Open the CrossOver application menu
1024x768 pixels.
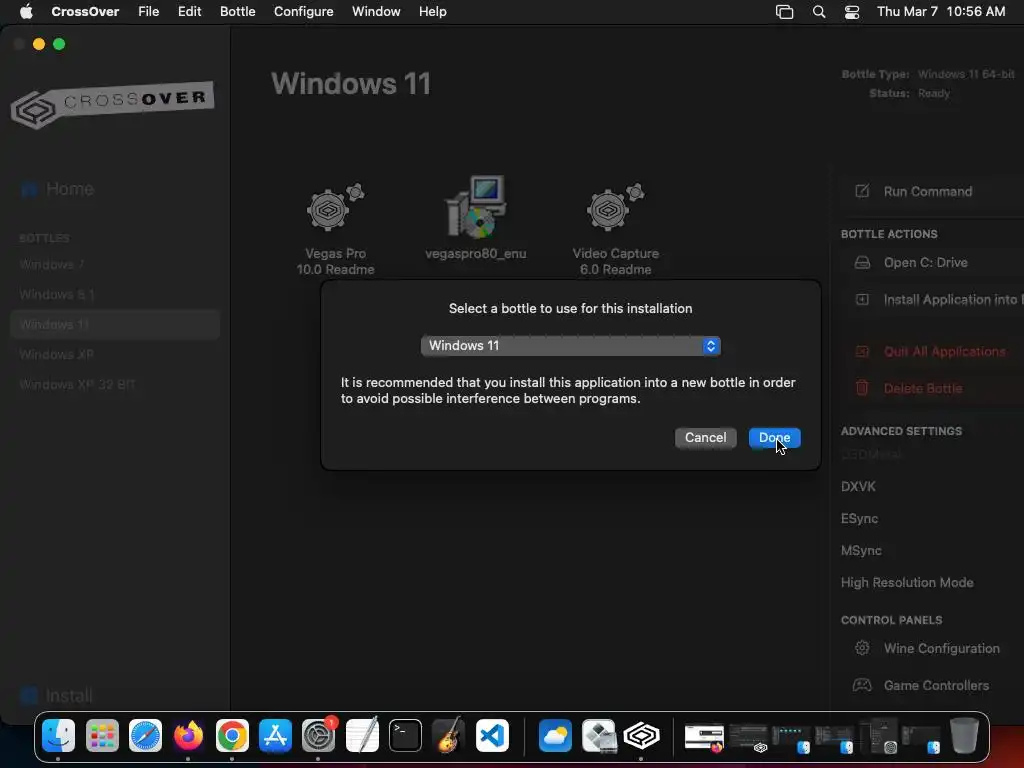pos(85,12)
